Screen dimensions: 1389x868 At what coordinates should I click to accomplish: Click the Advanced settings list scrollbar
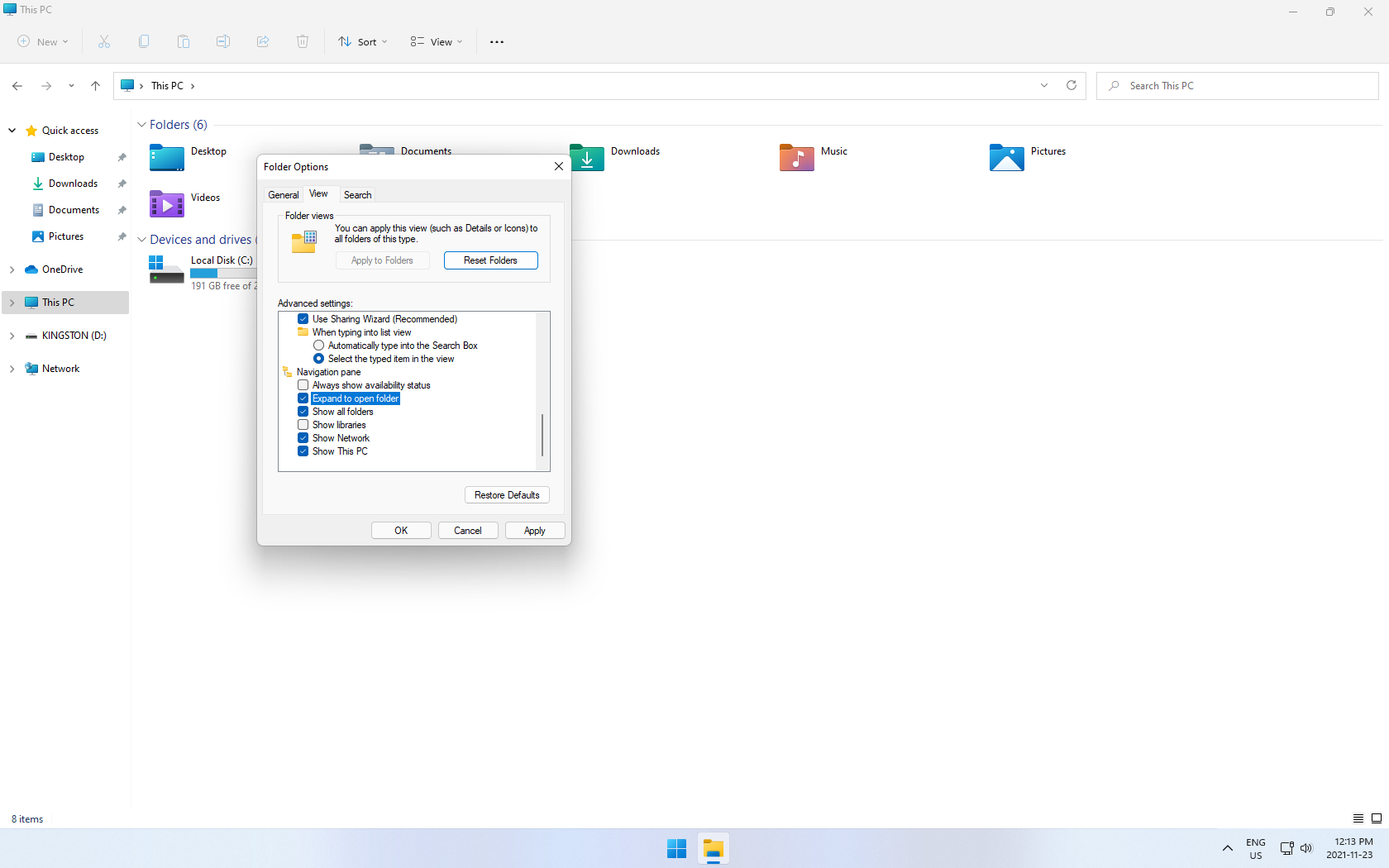pyautogui.click(x=542, y=435)
